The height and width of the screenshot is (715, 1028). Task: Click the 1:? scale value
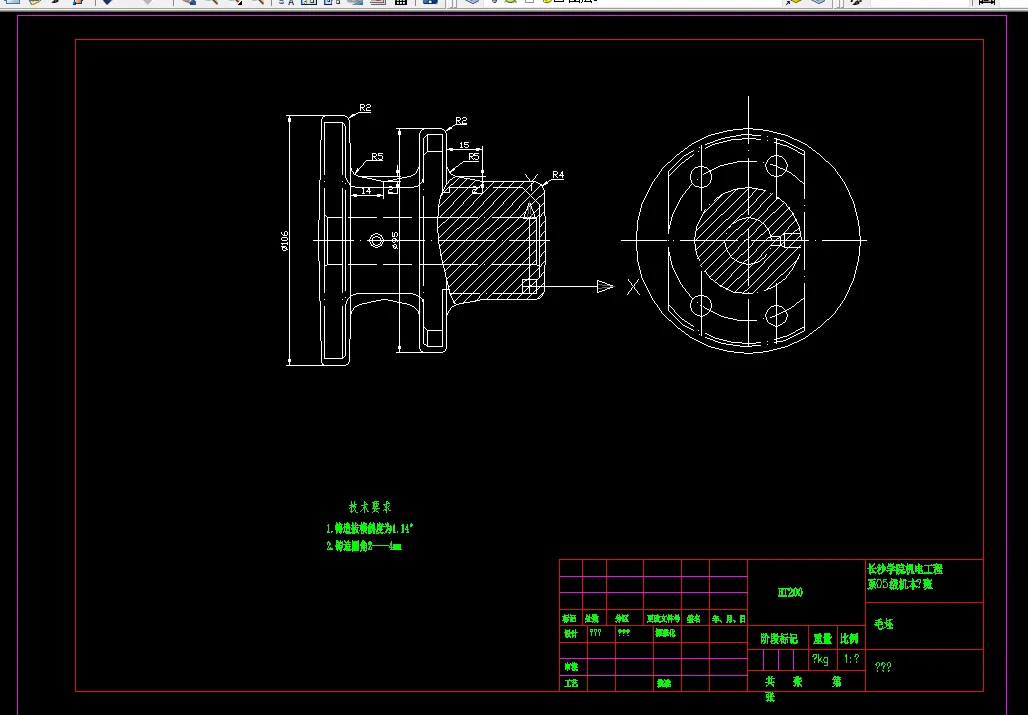tap(851, 659)
